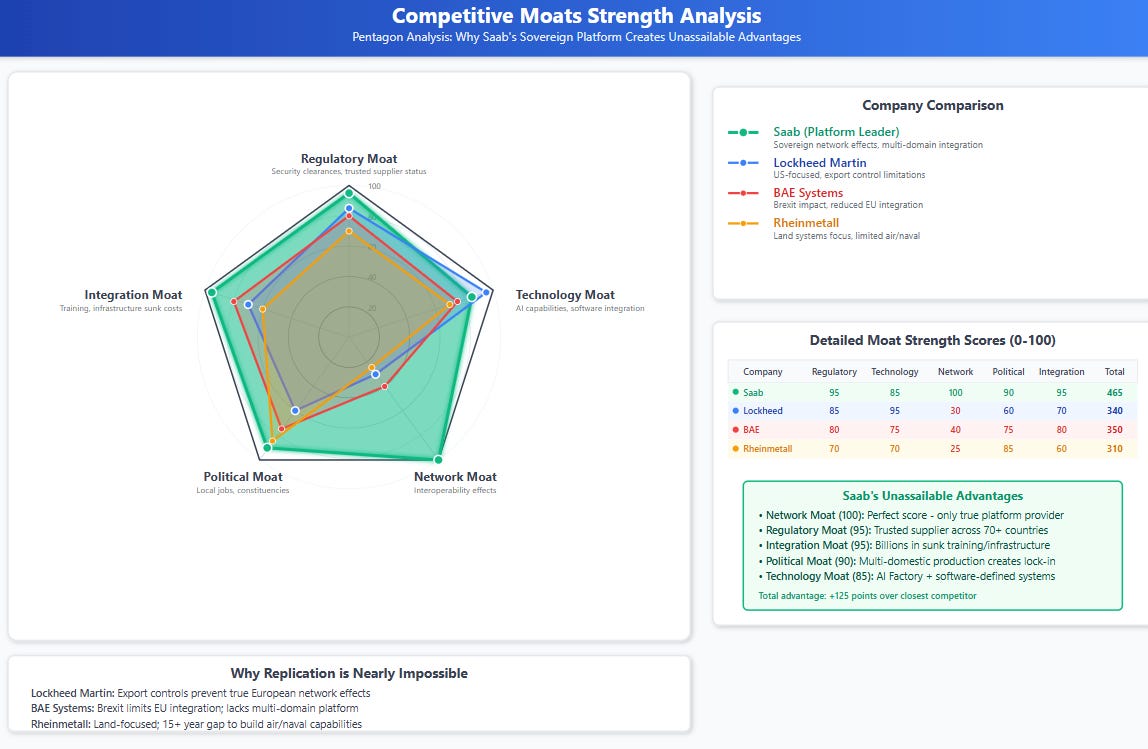Click the Rheinmetall Land-focused line

pyautogui.click(x=196, y=724)
